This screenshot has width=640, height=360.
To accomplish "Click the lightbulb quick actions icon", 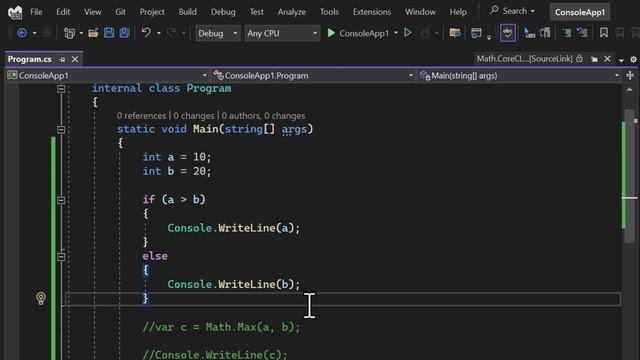I will [x=41, y=298].
